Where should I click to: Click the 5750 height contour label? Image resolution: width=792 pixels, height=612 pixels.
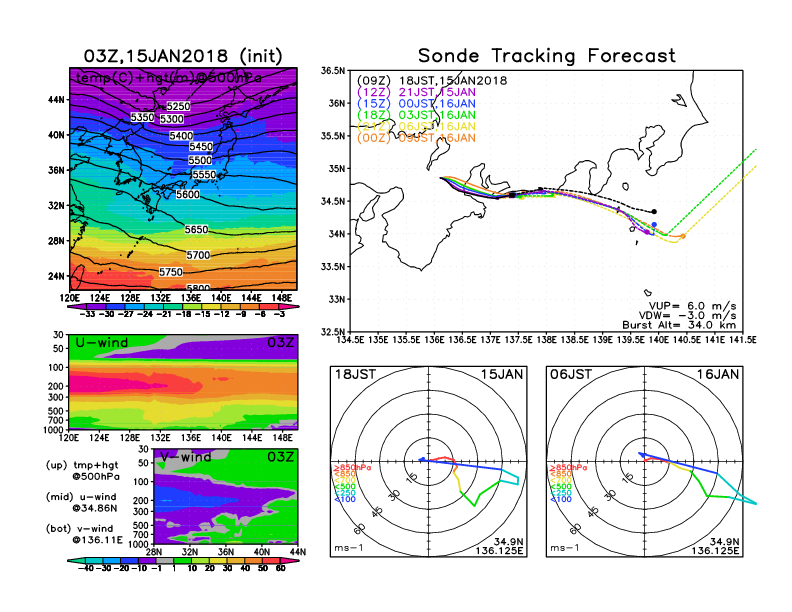coord(171,272)
